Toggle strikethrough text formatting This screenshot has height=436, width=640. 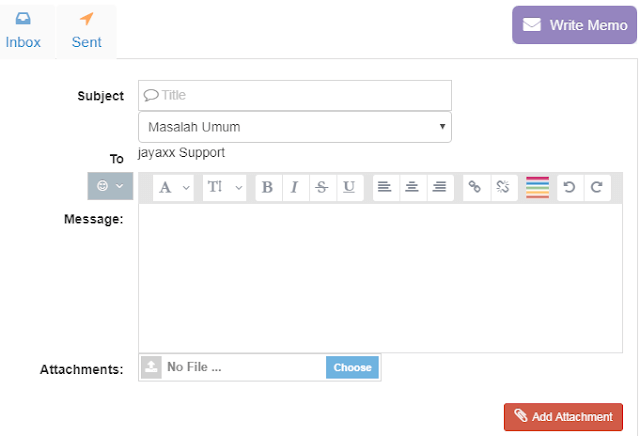coord(322,188)
